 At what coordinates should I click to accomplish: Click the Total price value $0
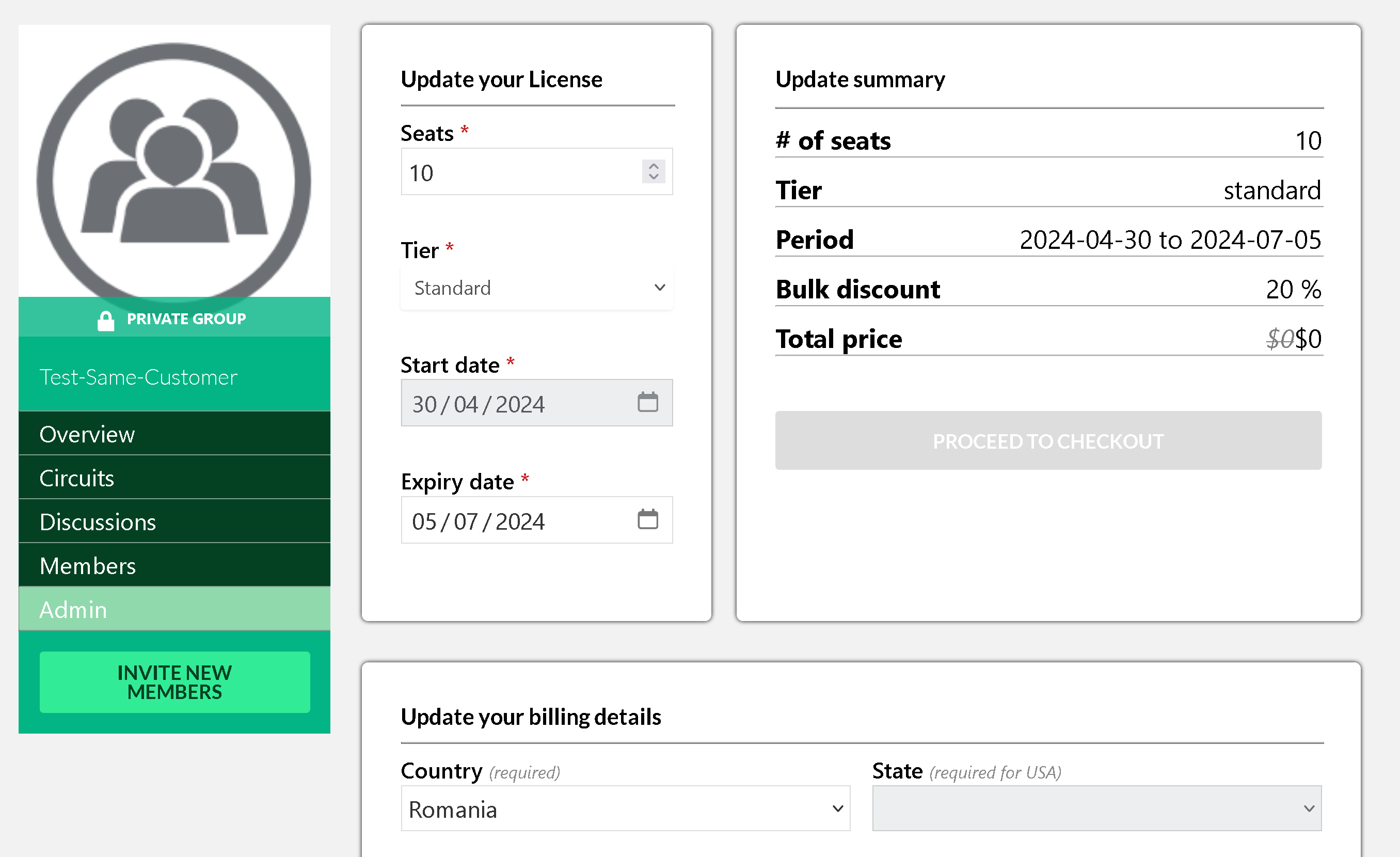coord(1308,339)
